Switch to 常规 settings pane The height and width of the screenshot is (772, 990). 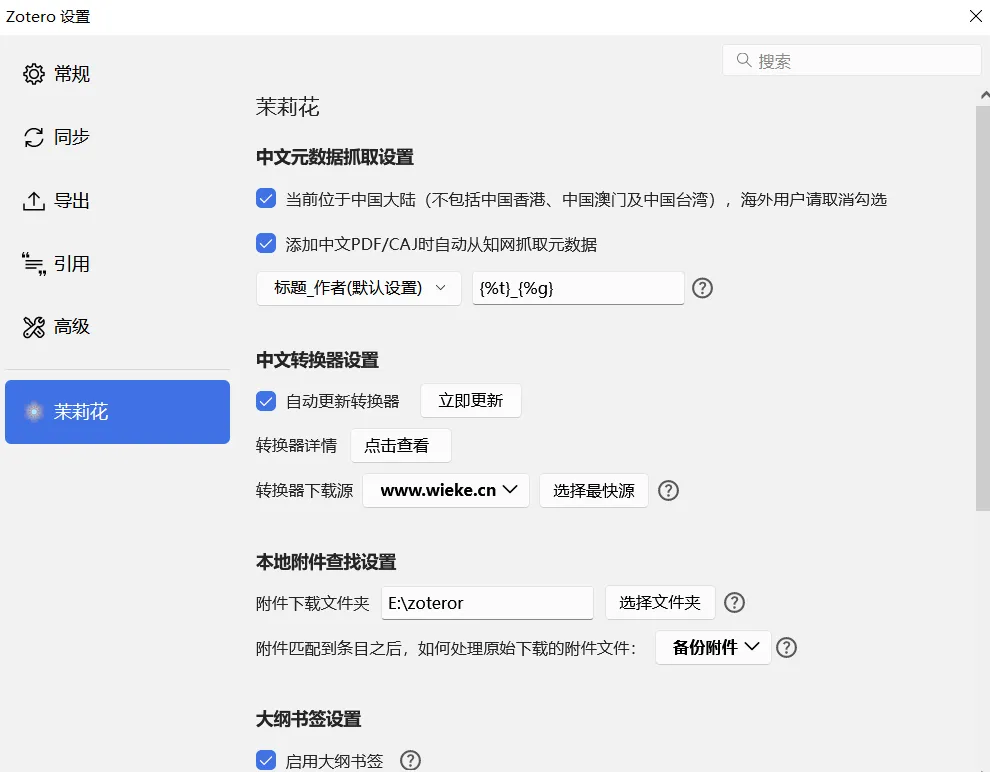point(117,74)
